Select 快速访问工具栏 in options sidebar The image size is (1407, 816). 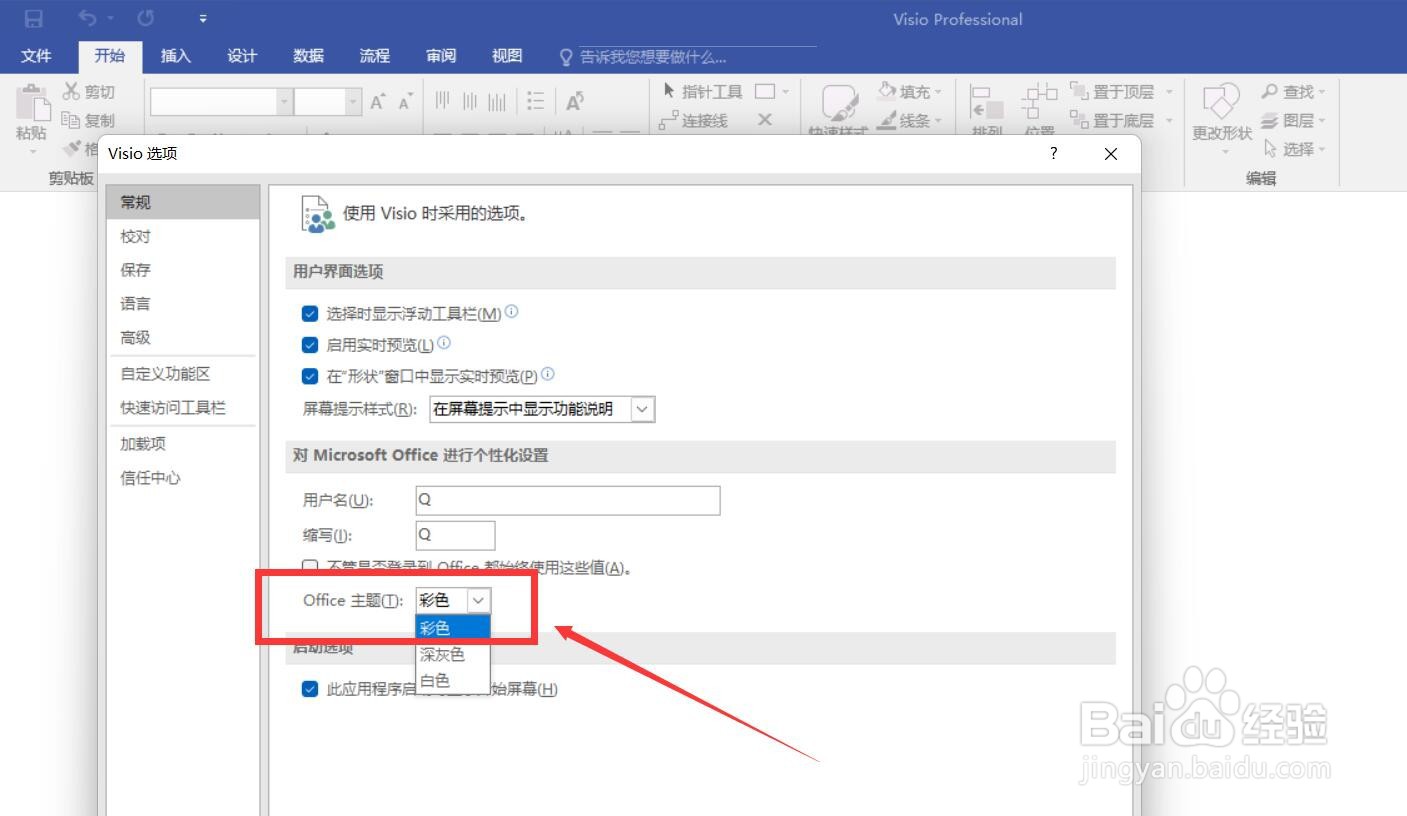[x=182, y=408]
